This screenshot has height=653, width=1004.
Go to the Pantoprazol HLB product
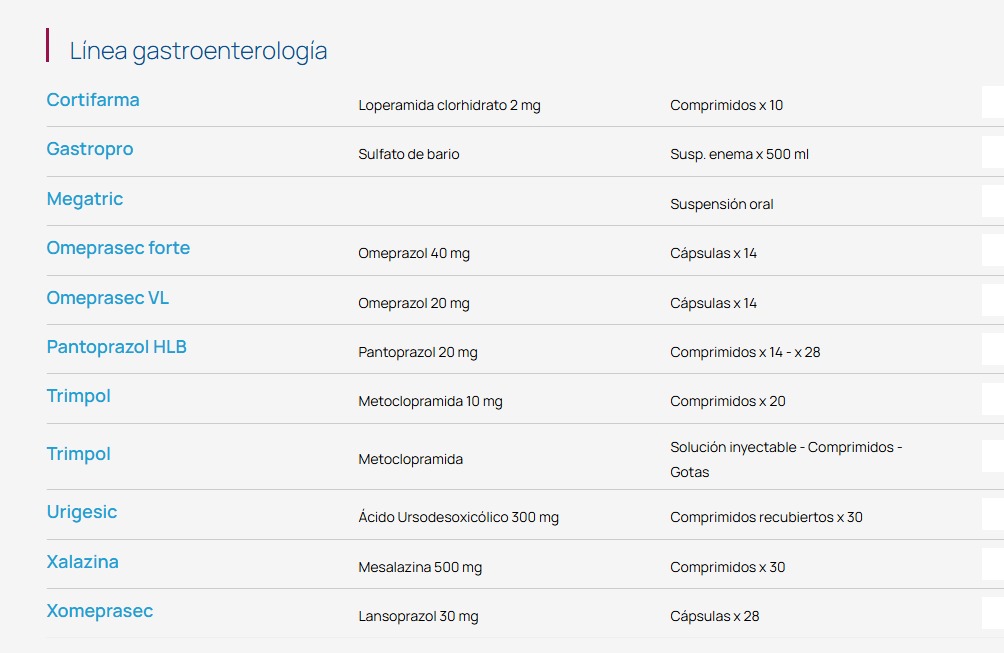click(x=117, y=347)
